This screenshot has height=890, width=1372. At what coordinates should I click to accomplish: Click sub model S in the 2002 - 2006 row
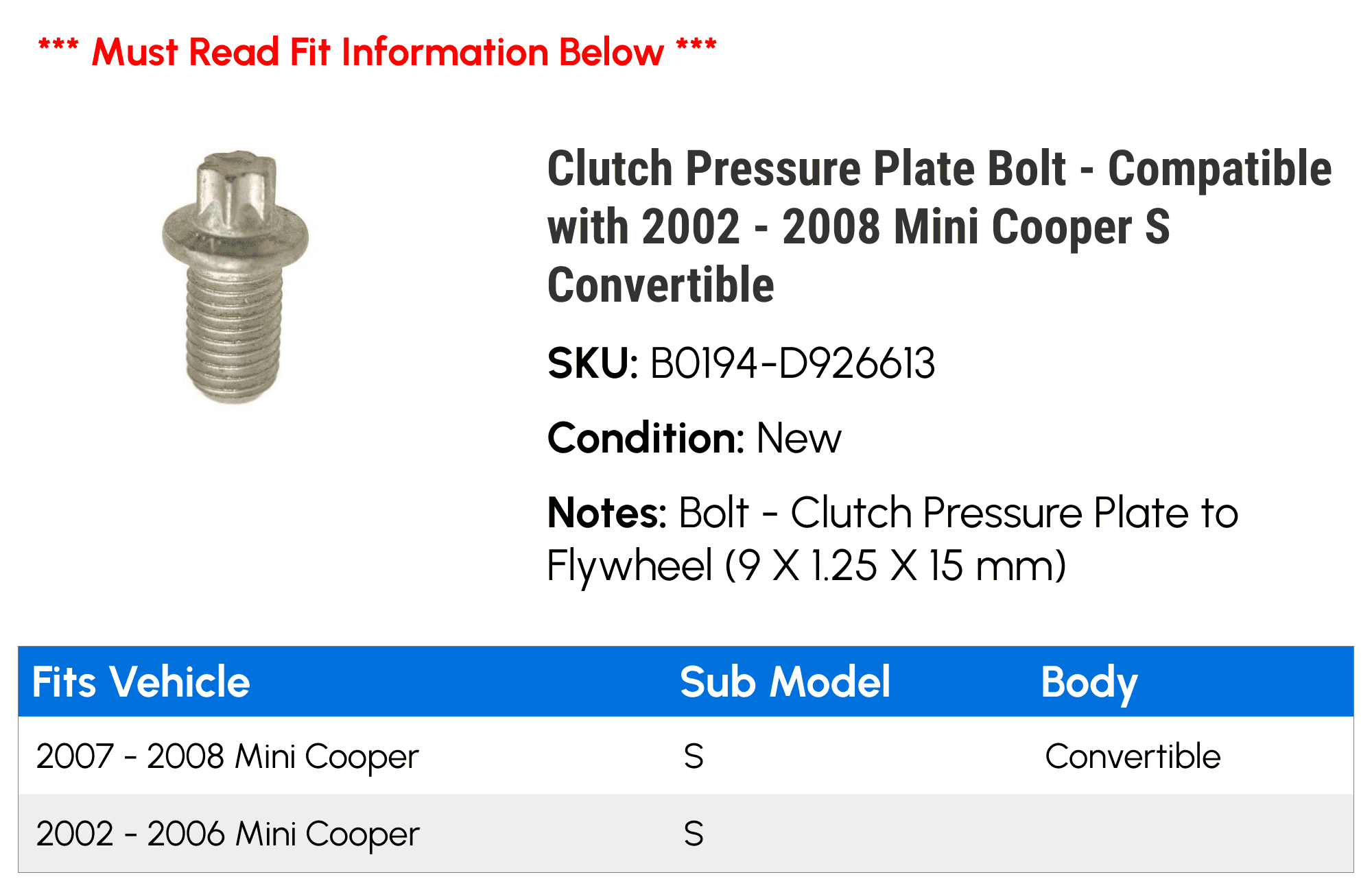[694, 834]
